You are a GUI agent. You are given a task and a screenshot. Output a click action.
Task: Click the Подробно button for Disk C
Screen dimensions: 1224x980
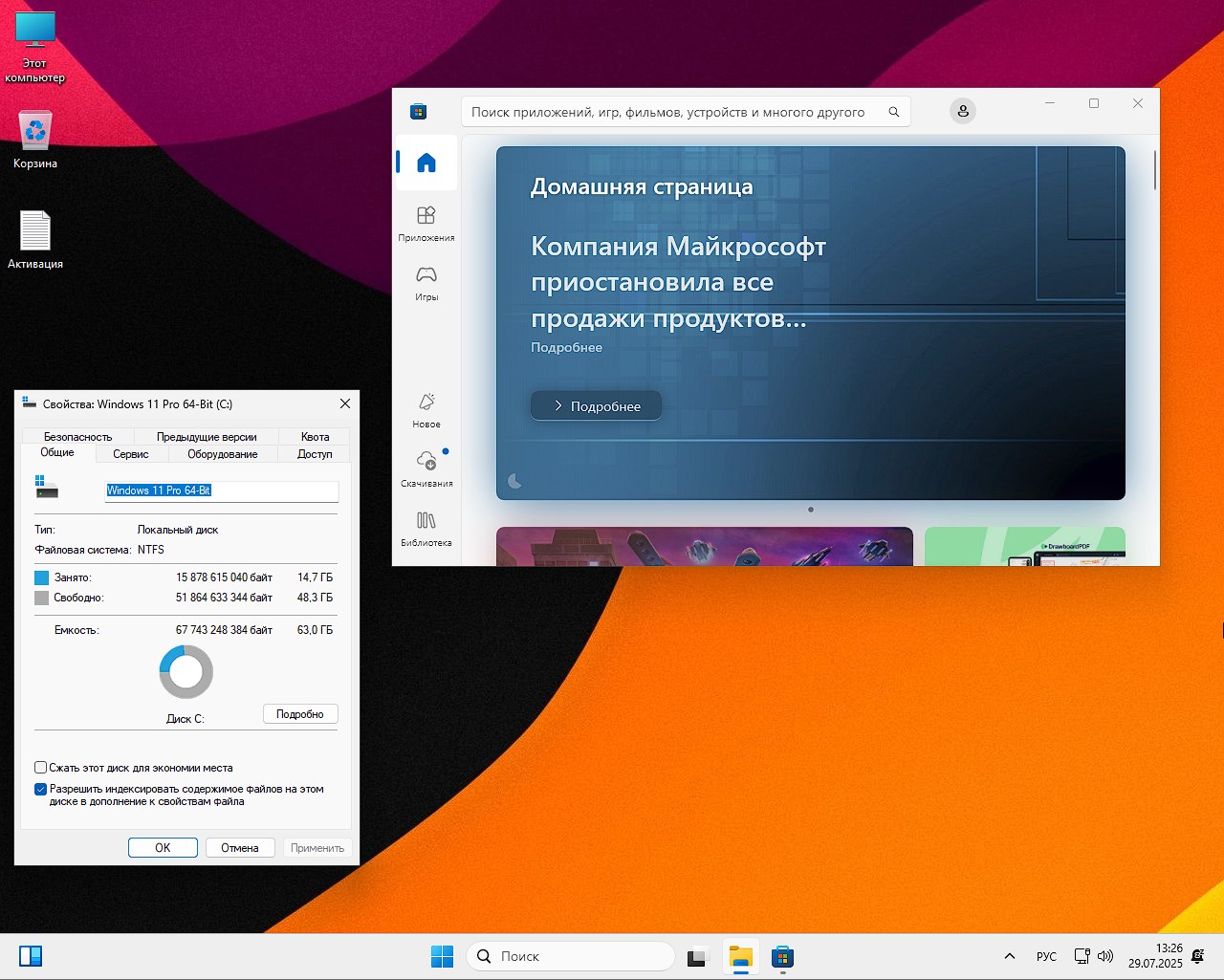pyautogui.click(x=300, y=714)
